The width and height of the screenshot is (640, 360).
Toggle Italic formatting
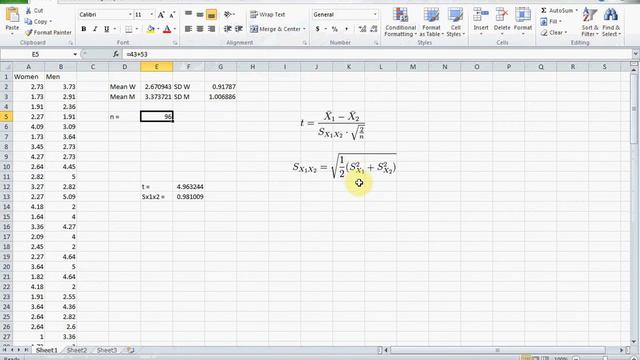(95, 29)
